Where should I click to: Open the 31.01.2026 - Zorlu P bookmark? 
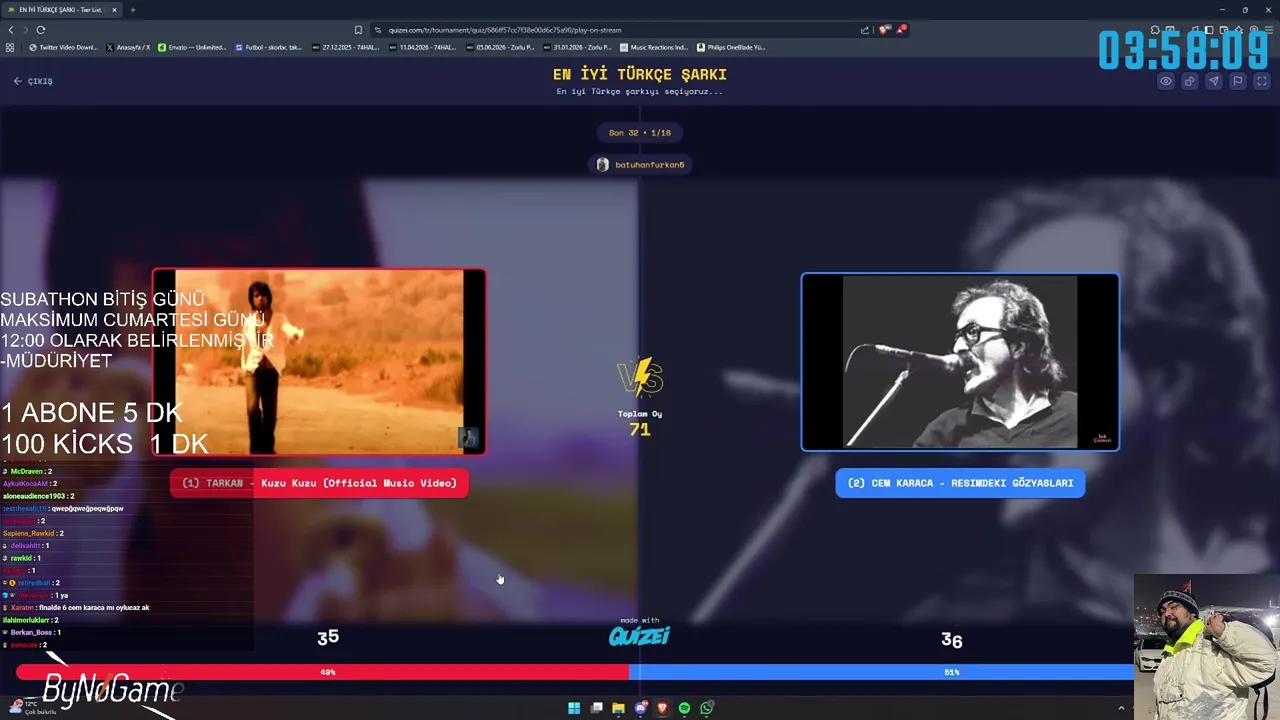(577, 47)
